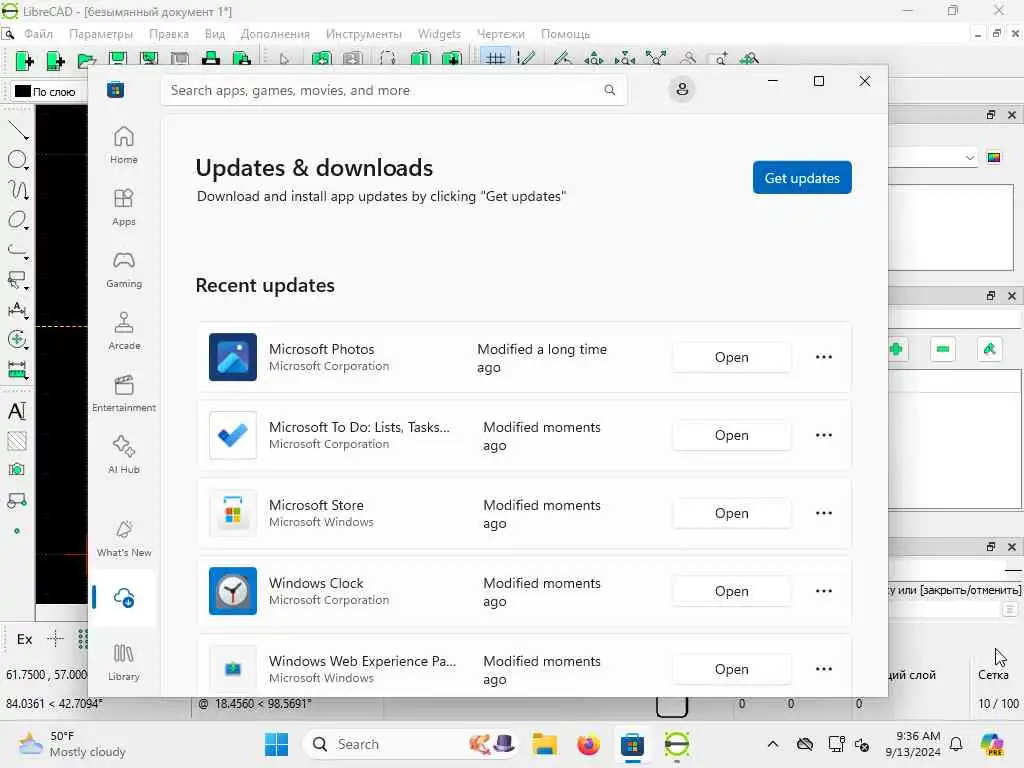Go to Home in Microsoft Store sidebar
This screenshot has height=768, width=1024.
pyautogui.click(x=123, y=145)
